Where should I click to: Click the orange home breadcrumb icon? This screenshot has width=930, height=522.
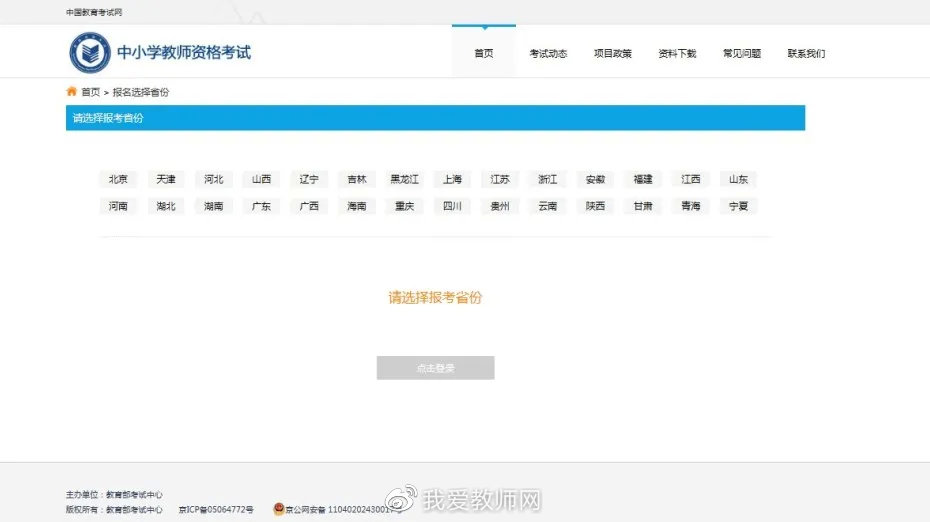(x=72, y=91)
